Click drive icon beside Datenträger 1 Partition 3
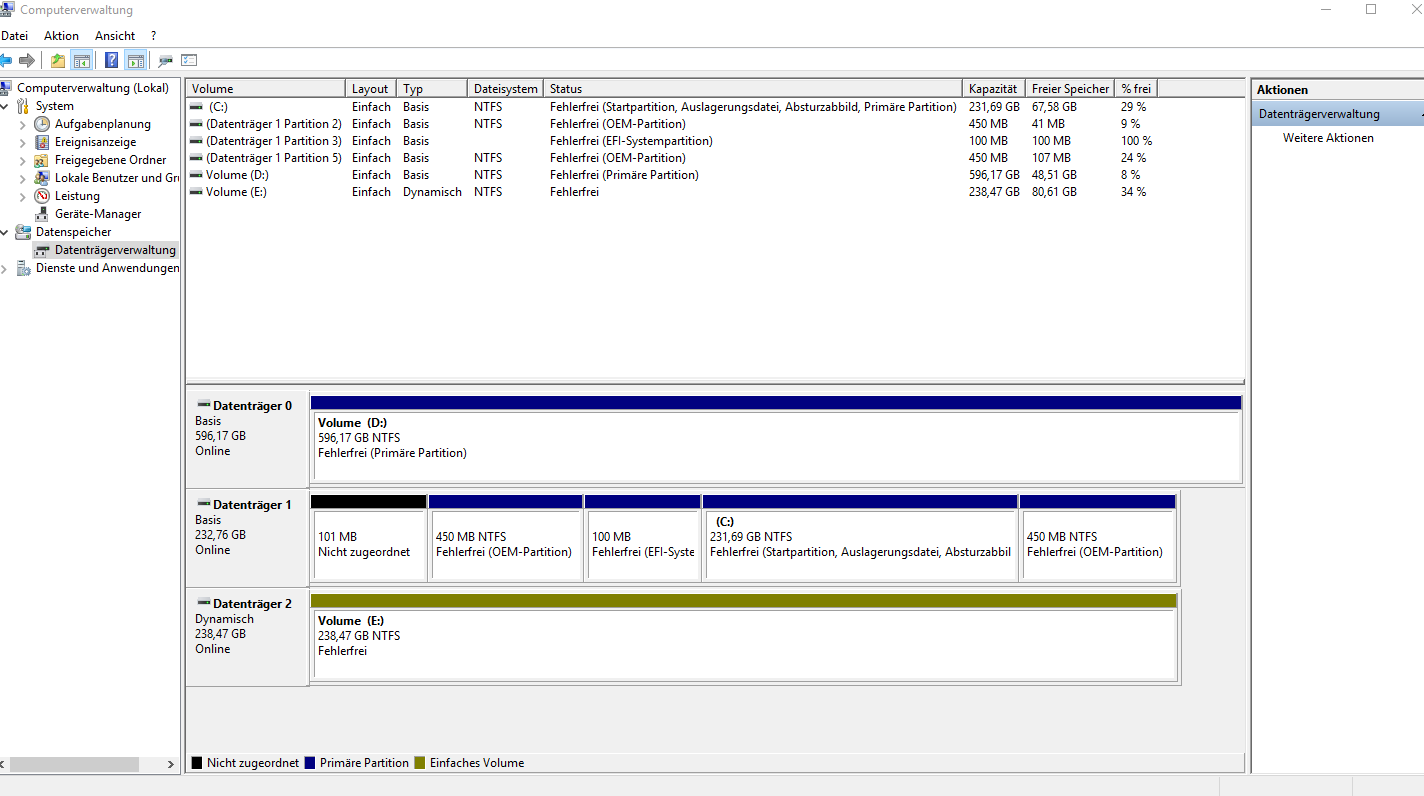The height and width of the screenshot is (796, 1424). 196,141
